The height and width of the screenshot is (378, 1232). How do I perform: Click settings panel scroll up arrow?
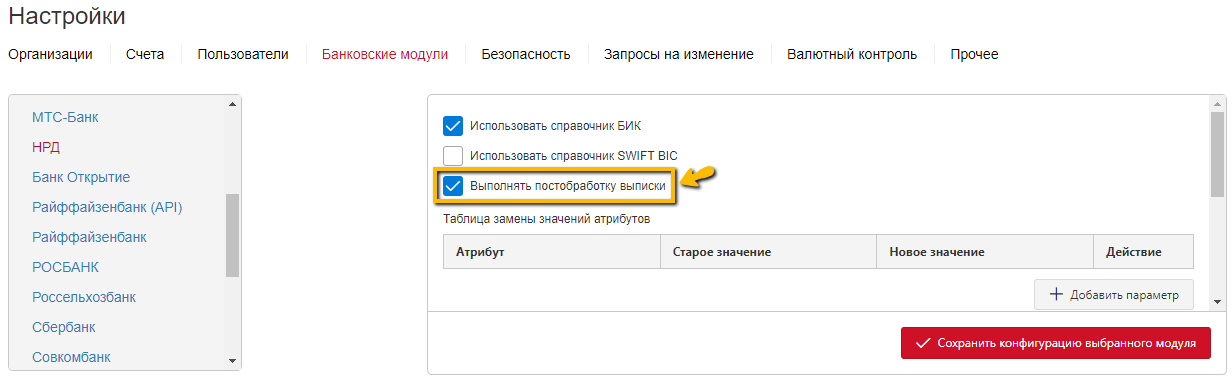pos(1217,103)
